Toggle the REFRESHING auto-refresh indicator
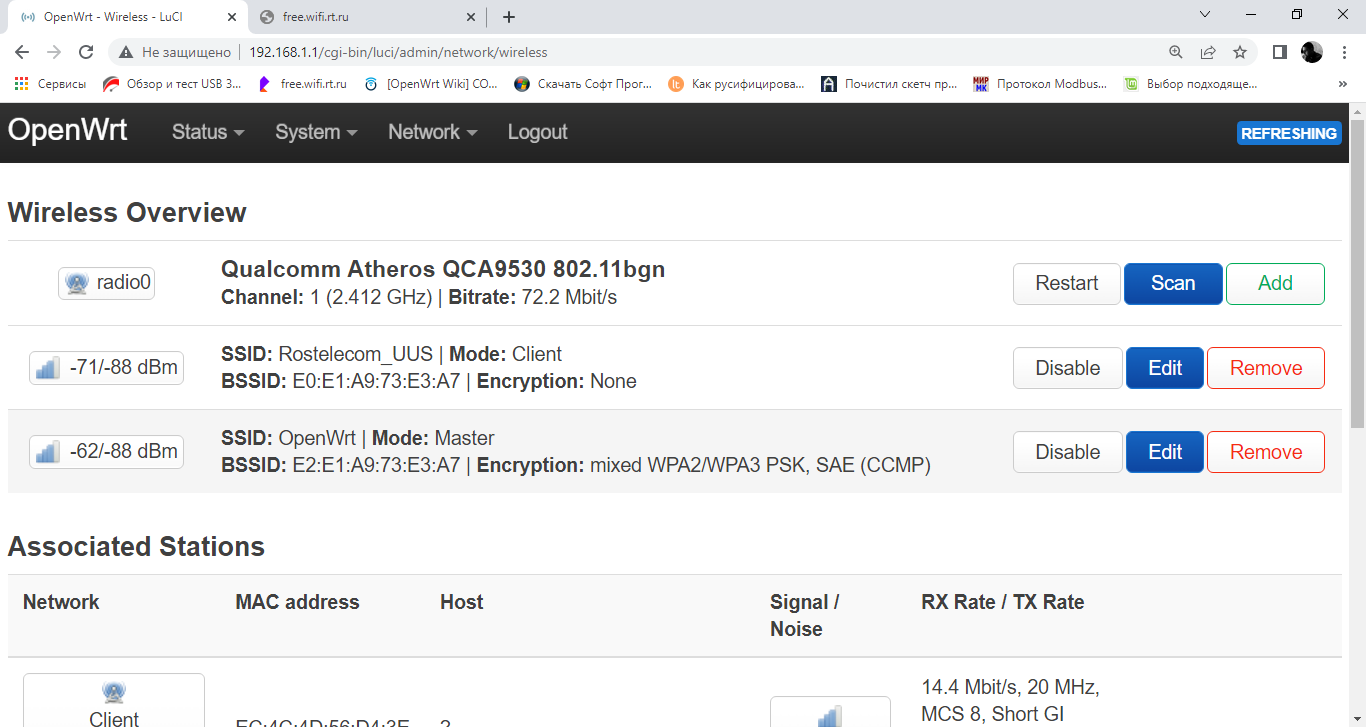Image resolution: width=1366 pixels, height=727 pixels. [x=1288, y=133]
